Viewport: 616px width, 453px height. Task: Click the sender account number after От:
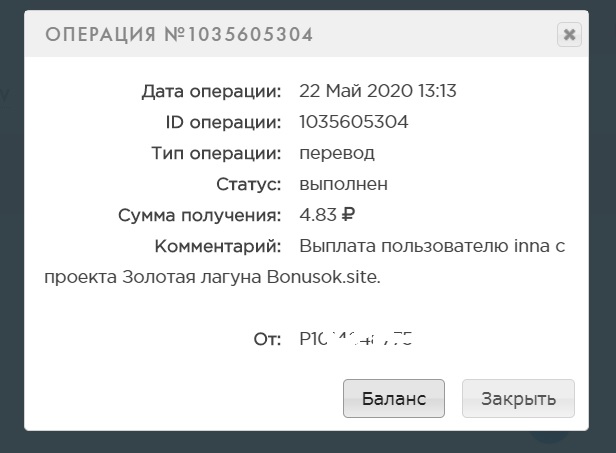tap(356, 339)
